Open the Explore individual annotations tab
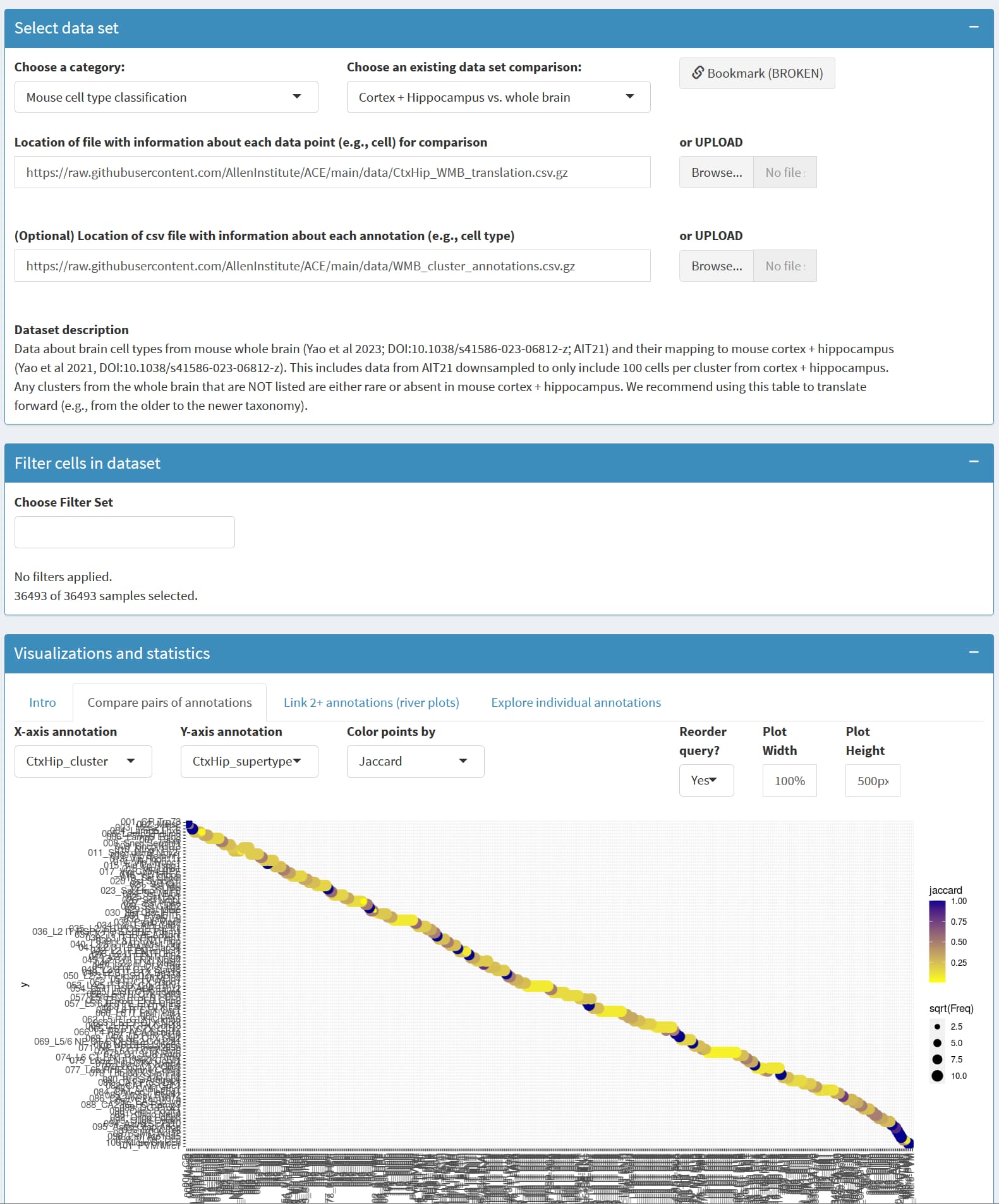The height and width of the screenshot is (1204, 999). (576, 702)
